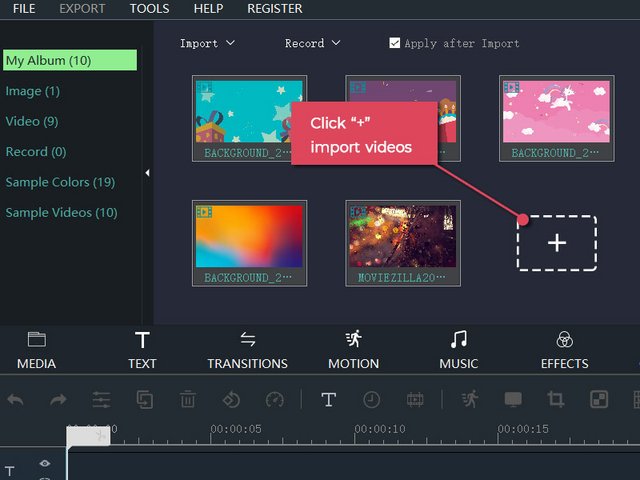Click the mosaic icon in toolbar
Screen dimensions: 640x480
click(599, 399)
